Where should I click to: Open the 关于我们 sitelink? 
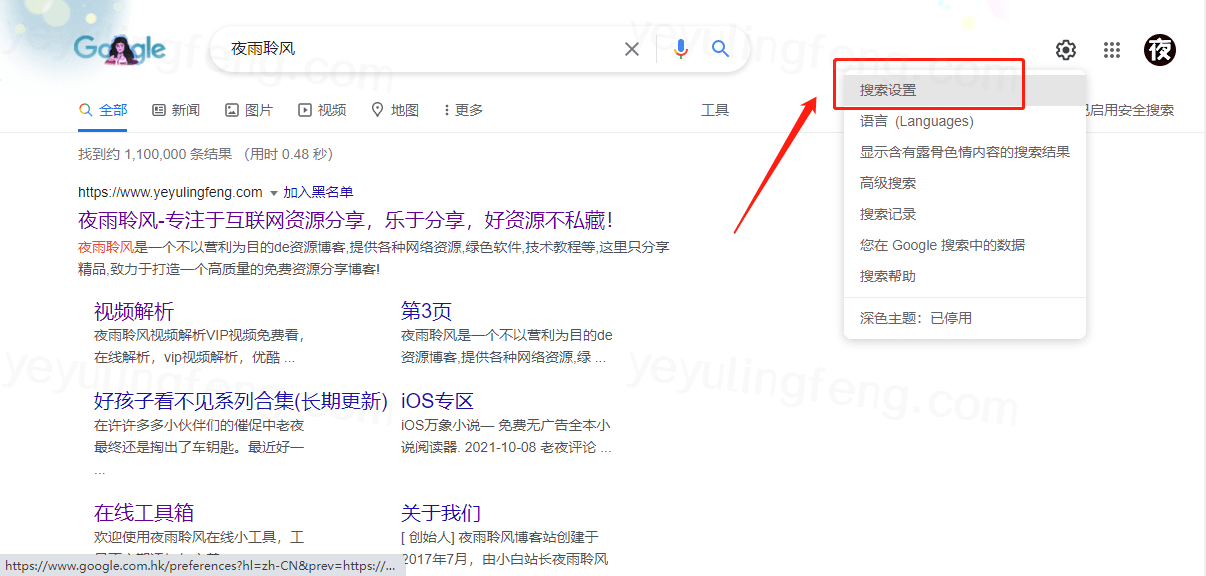(441, 513)
